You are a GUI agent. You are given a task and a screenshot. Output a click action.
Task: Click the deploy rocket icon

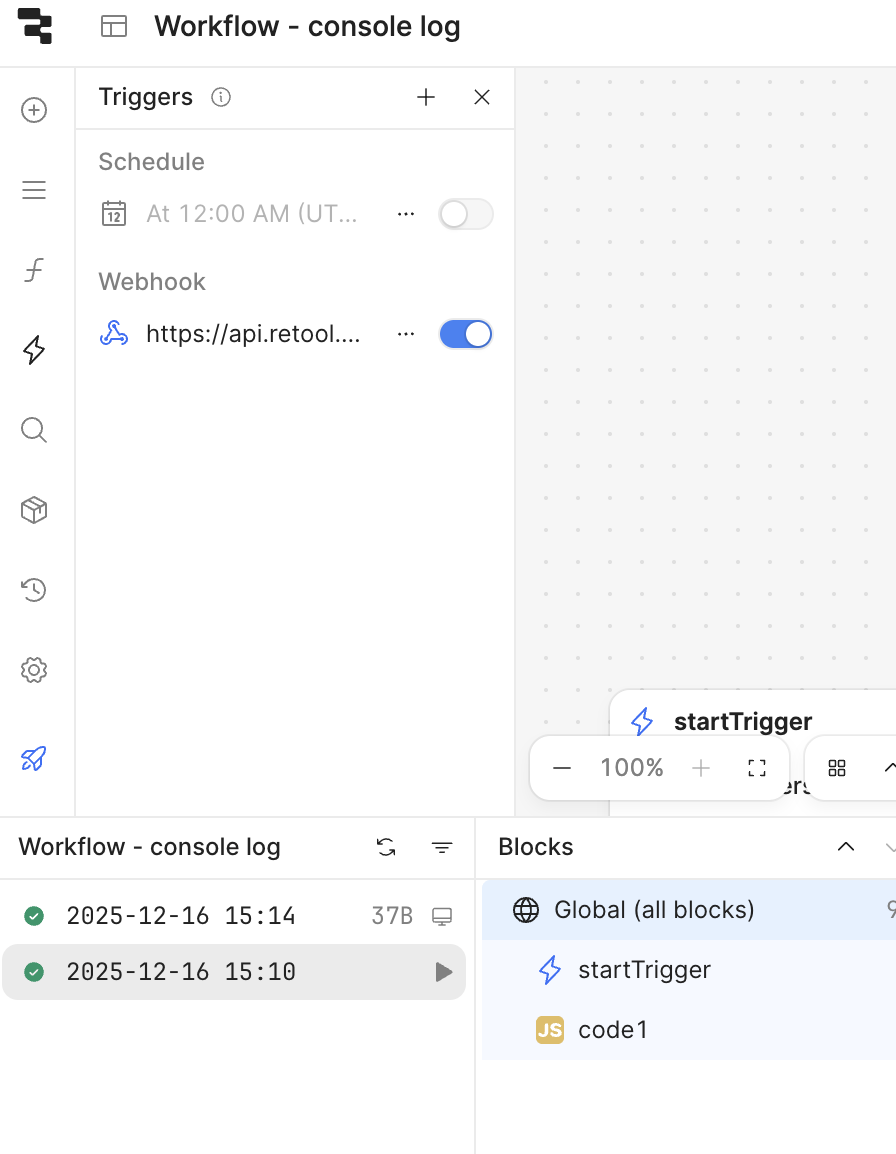click(35, 759)
